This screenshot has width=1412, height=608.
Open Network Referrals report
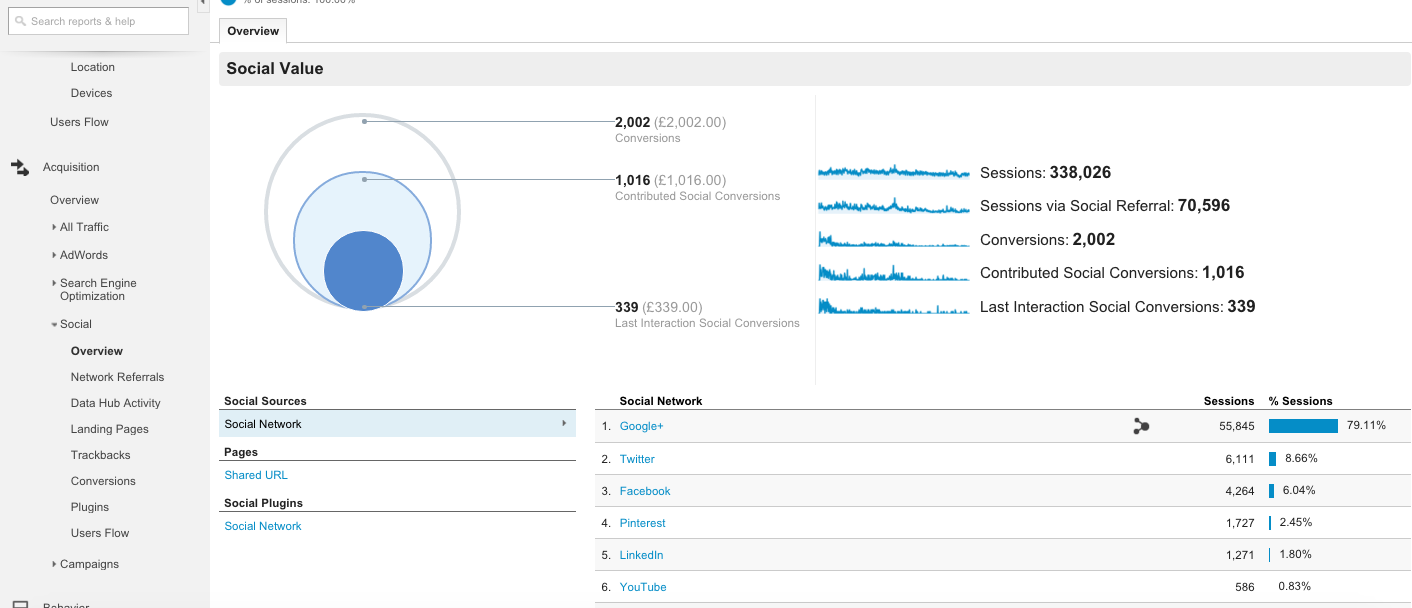click(x=117, y=377)
